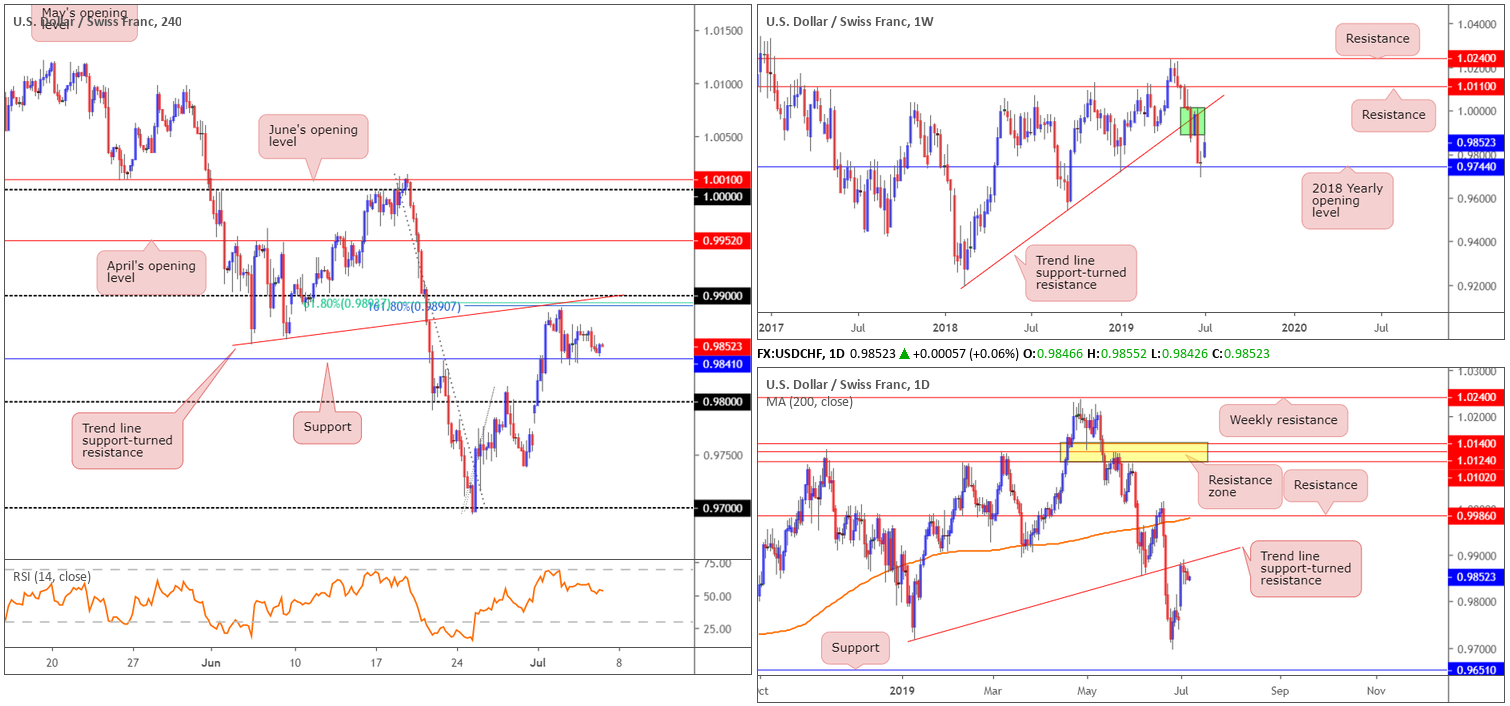Select the green shaded box on weekly chart
This screenshot has width=1510, height=706.
[1192, 121]
